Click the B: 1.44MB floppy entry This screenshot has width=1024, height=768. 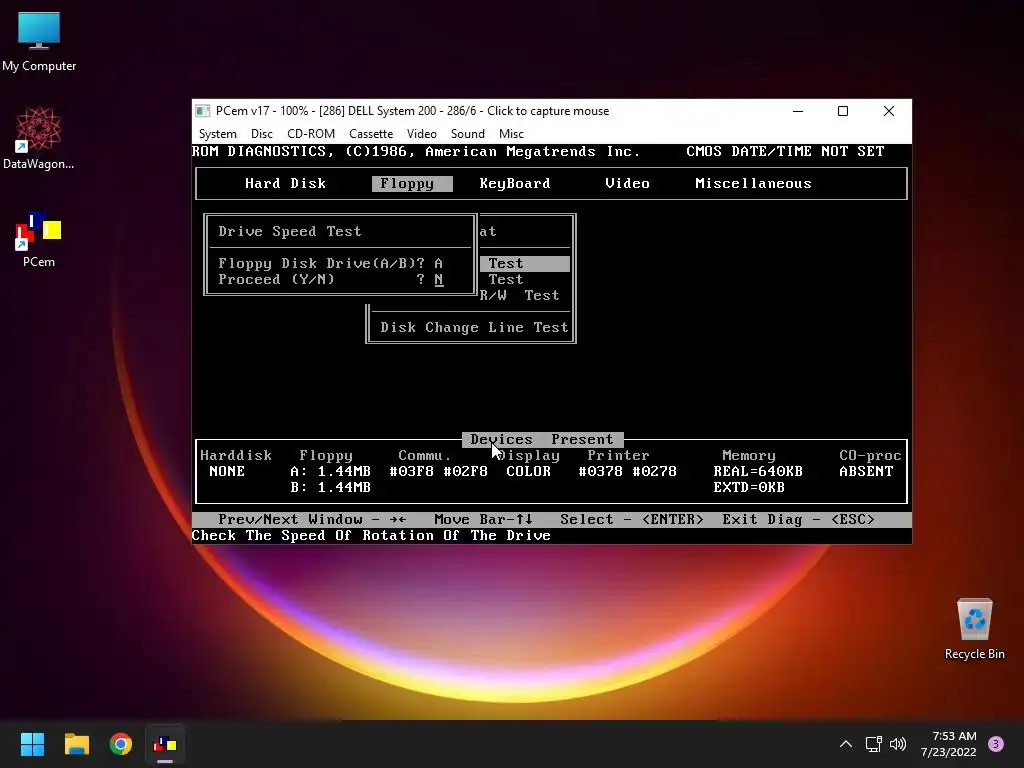click(330, 487)
